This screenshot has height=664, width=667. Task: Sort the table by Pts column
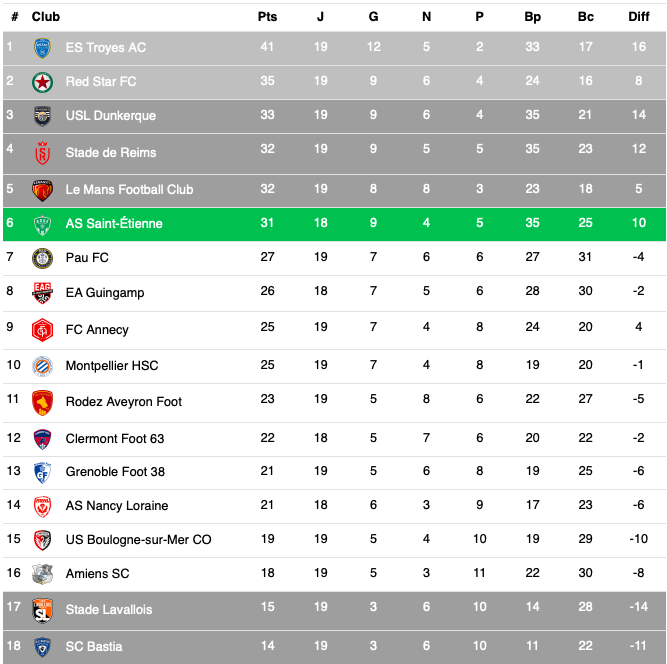[x=267, y=17]
